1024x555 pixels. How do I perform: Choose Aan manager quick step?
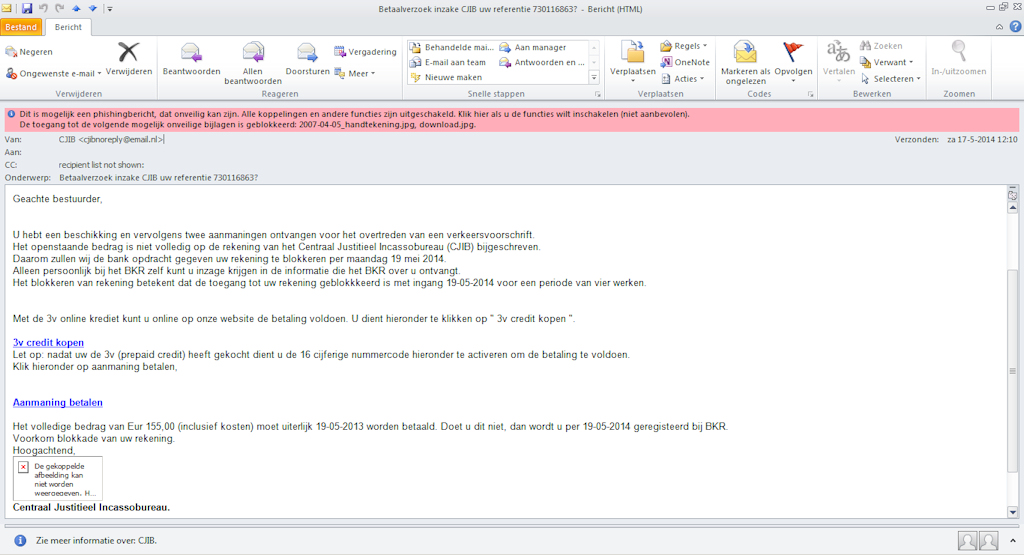coord(533,47)
